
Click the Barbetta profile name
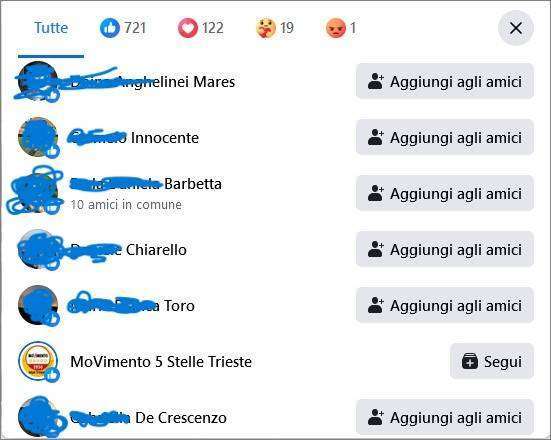(146, 184)
